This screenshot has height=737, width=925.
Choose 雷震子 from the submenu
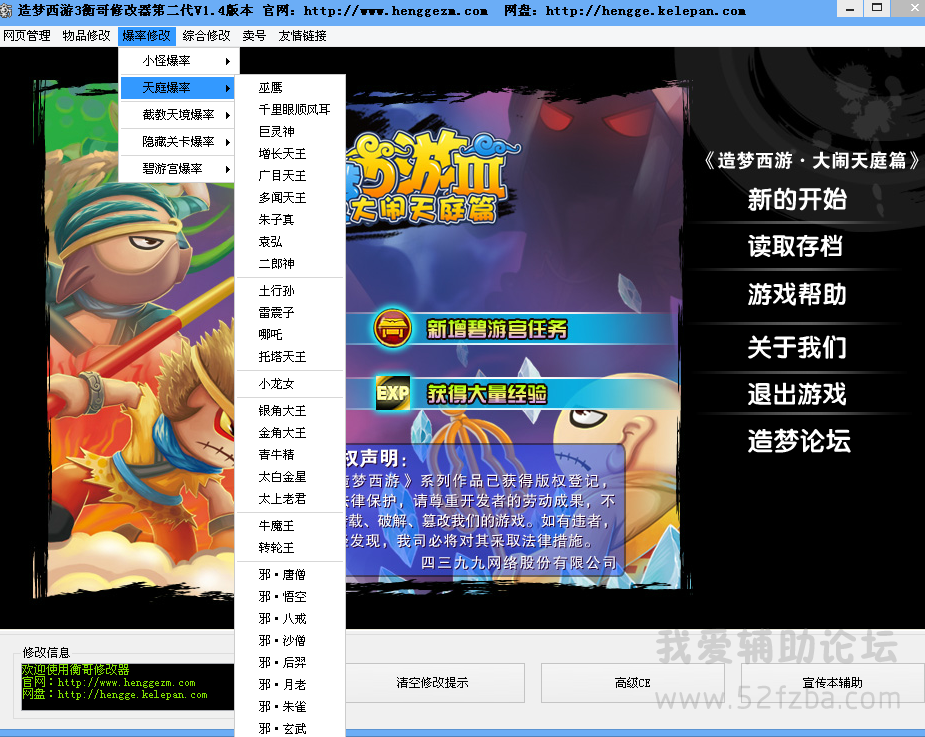click(x=290, y=313)
